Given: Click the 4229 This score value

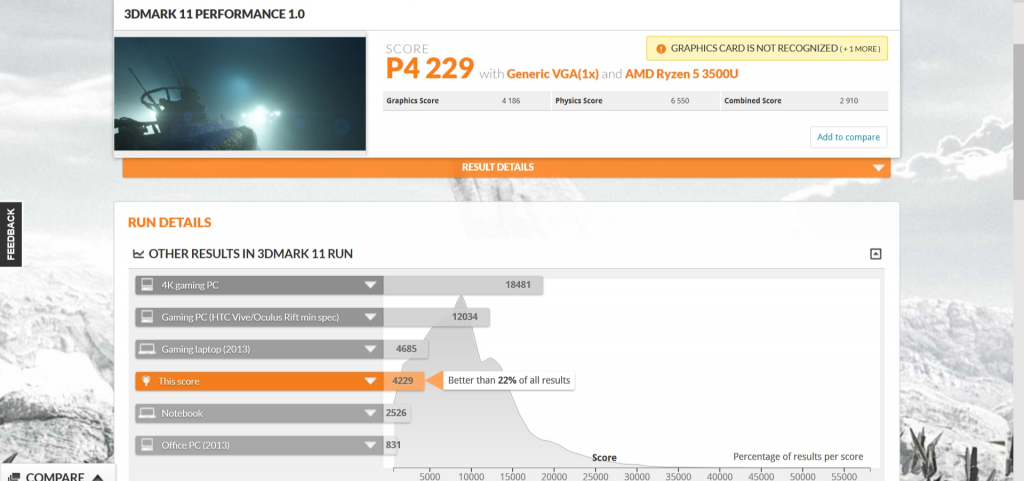Looking at the screenshot, I should (403, 381).
